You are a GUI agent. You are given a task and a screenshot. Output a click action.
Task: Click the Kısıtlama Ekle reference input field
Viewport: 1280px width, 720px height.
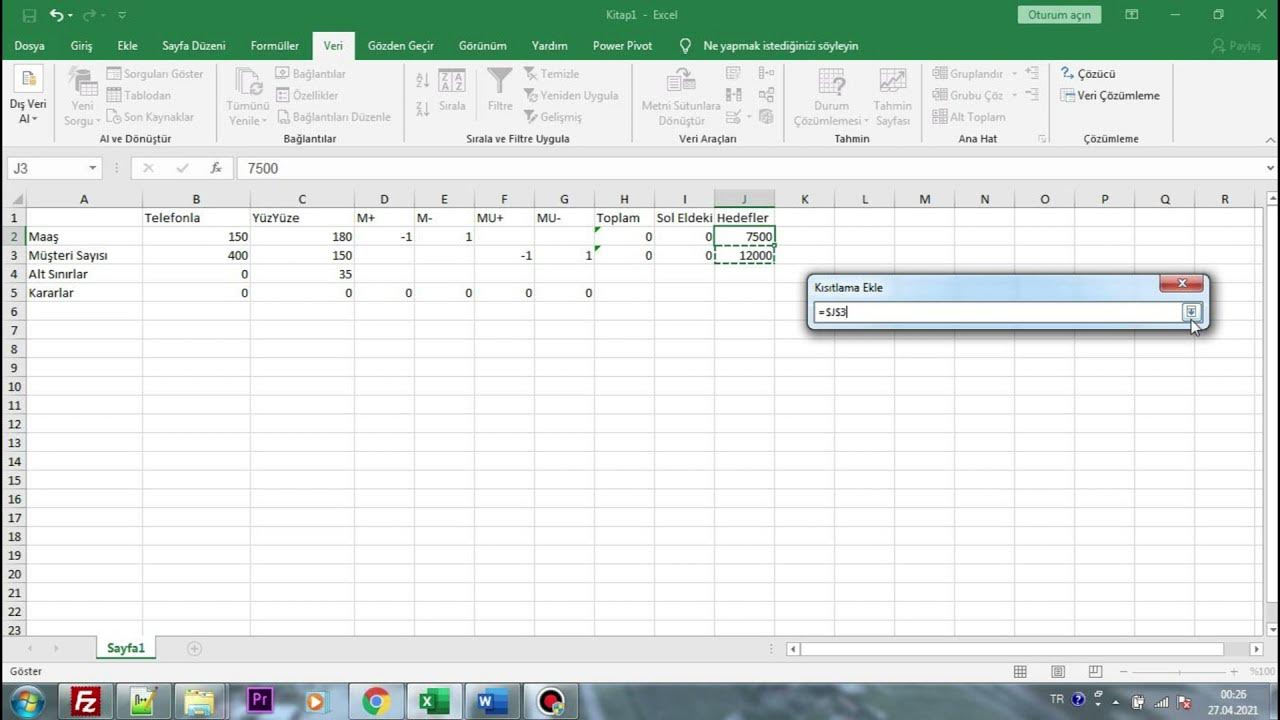(998, 312)
